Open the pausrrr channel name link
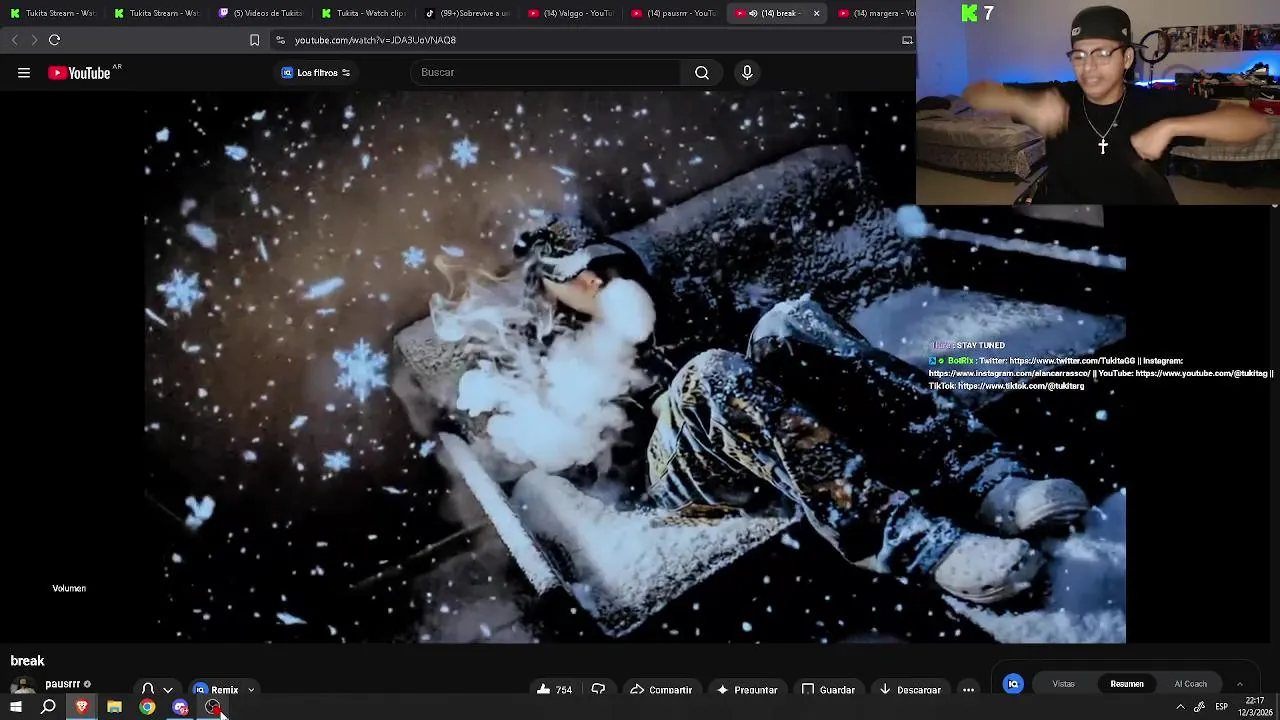The width and height of the screenshot is (1280, 720). pyautogui.click(x=62, y=684)
